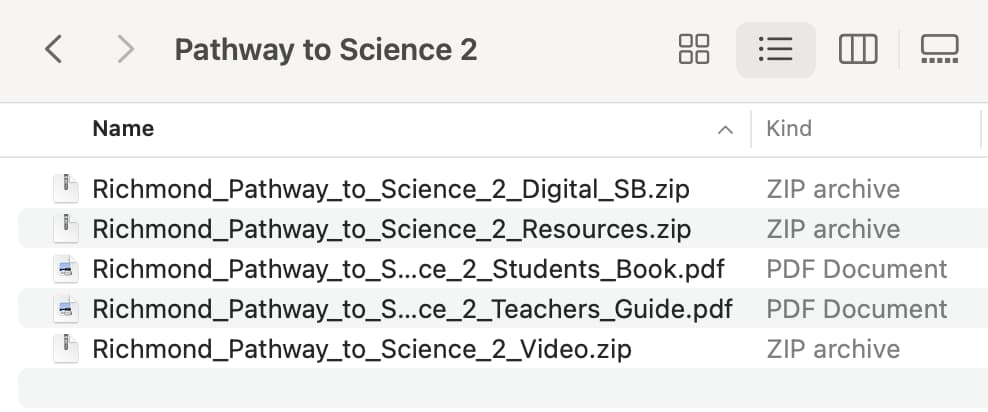Select the list view button

[x=776, y=49]
